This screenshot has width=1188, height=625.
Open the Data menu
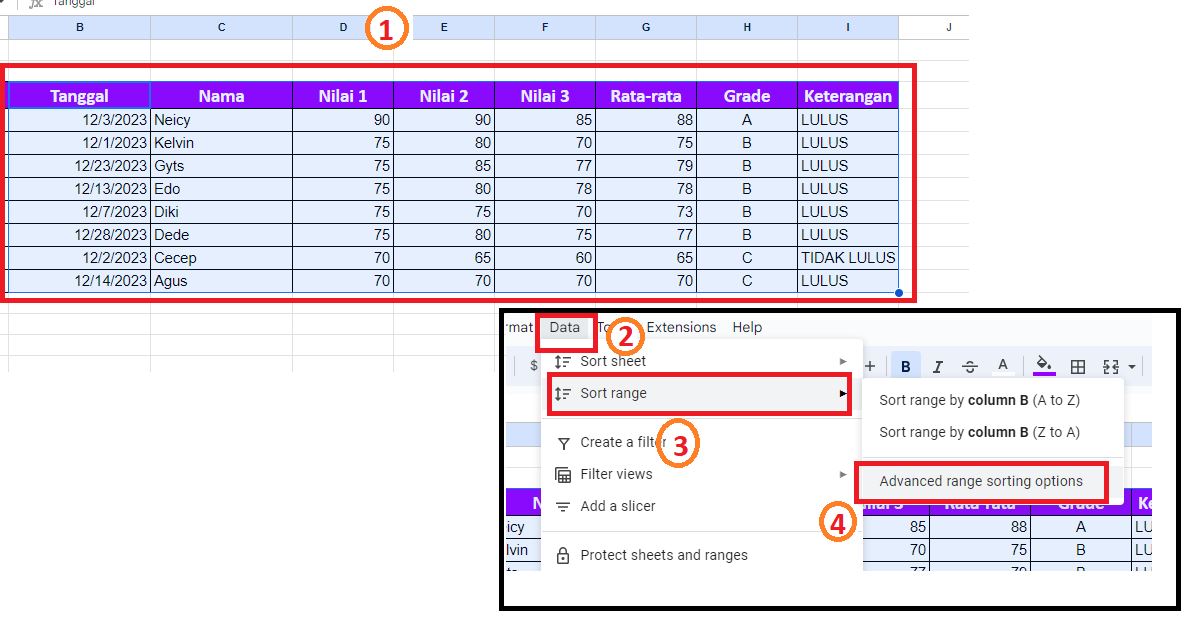tap(564, 327)
